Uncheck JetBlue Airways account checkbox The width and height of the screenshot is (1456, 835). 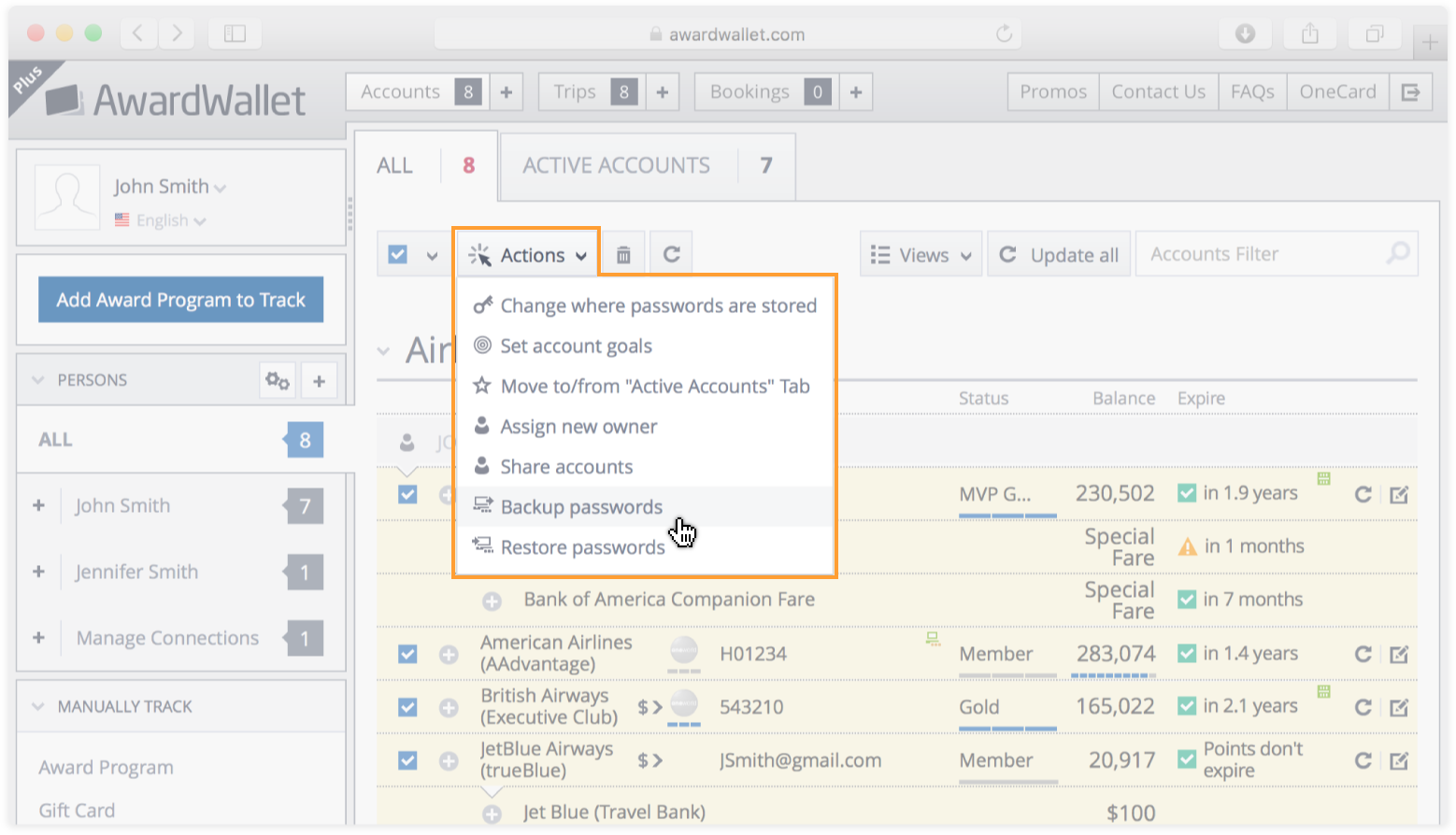(407, 760)
